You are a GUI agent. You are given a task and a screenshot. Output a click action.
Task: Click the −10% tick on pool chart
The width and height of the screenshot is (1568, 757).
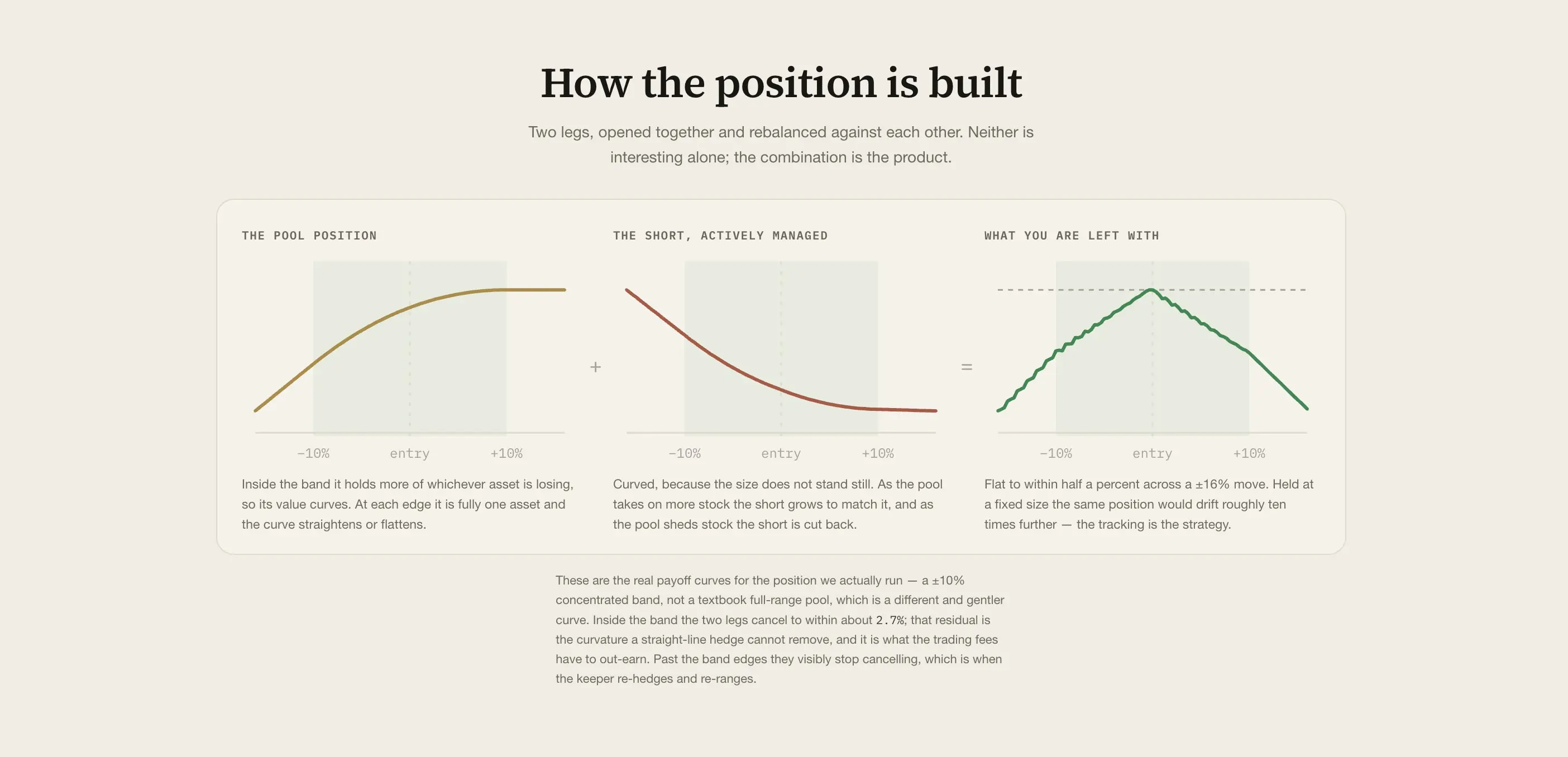click(x=313, y=453)
